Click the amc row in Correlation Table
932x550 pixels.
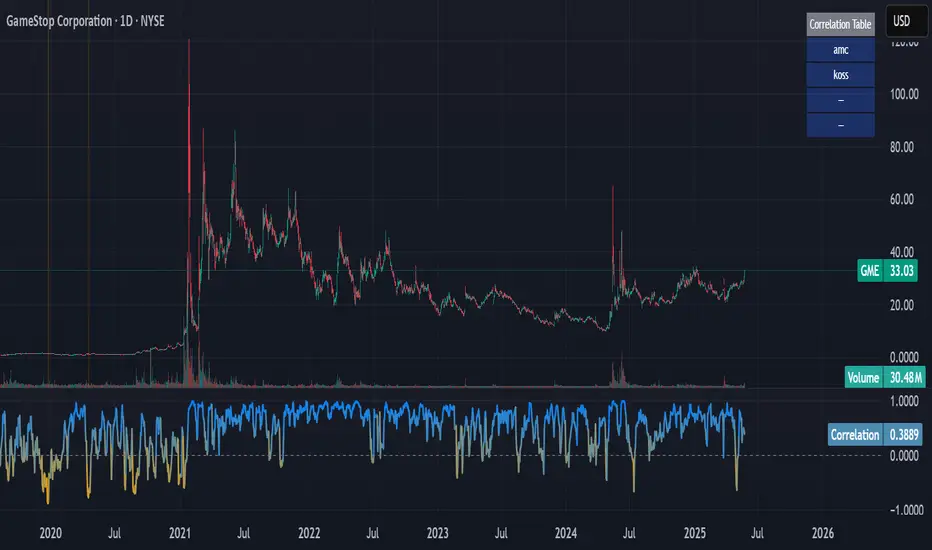click(840, 50)
